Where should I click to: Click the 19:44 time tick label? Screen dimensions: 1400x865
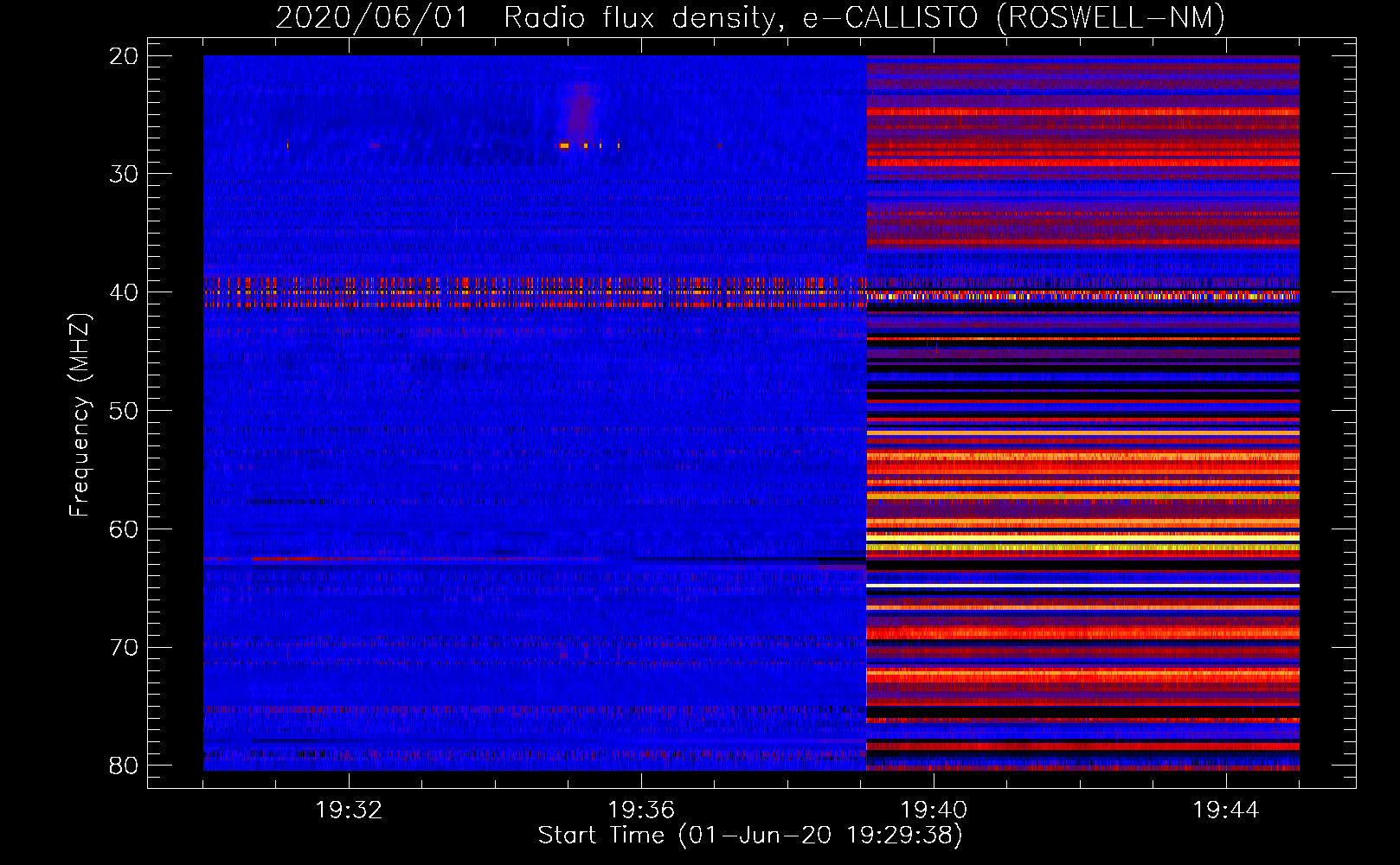pos(1226,810)
